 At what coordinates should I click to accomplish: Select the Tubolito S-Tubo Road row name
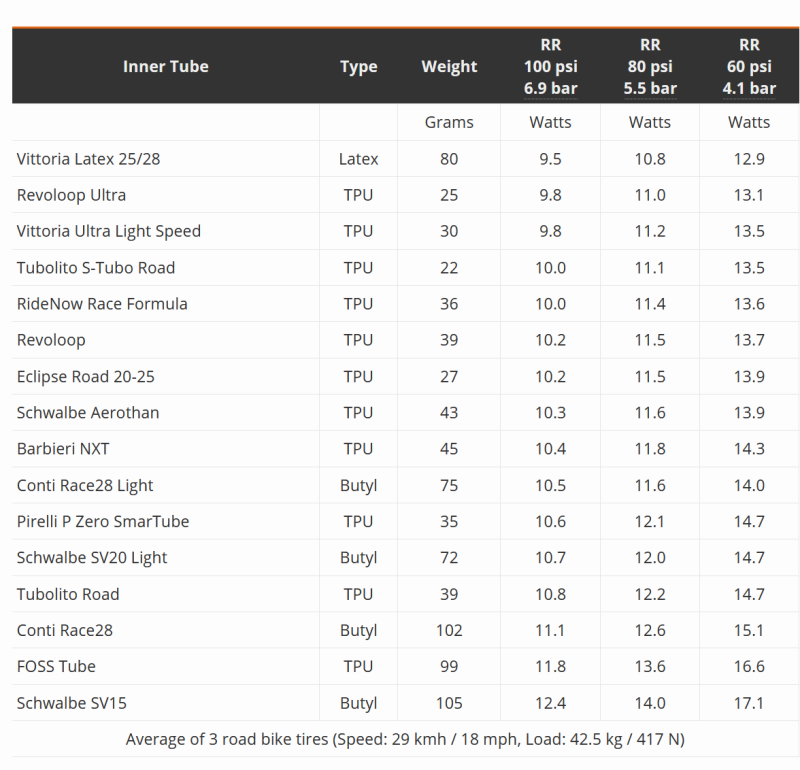pyautogui.click(x=96, y=267)
